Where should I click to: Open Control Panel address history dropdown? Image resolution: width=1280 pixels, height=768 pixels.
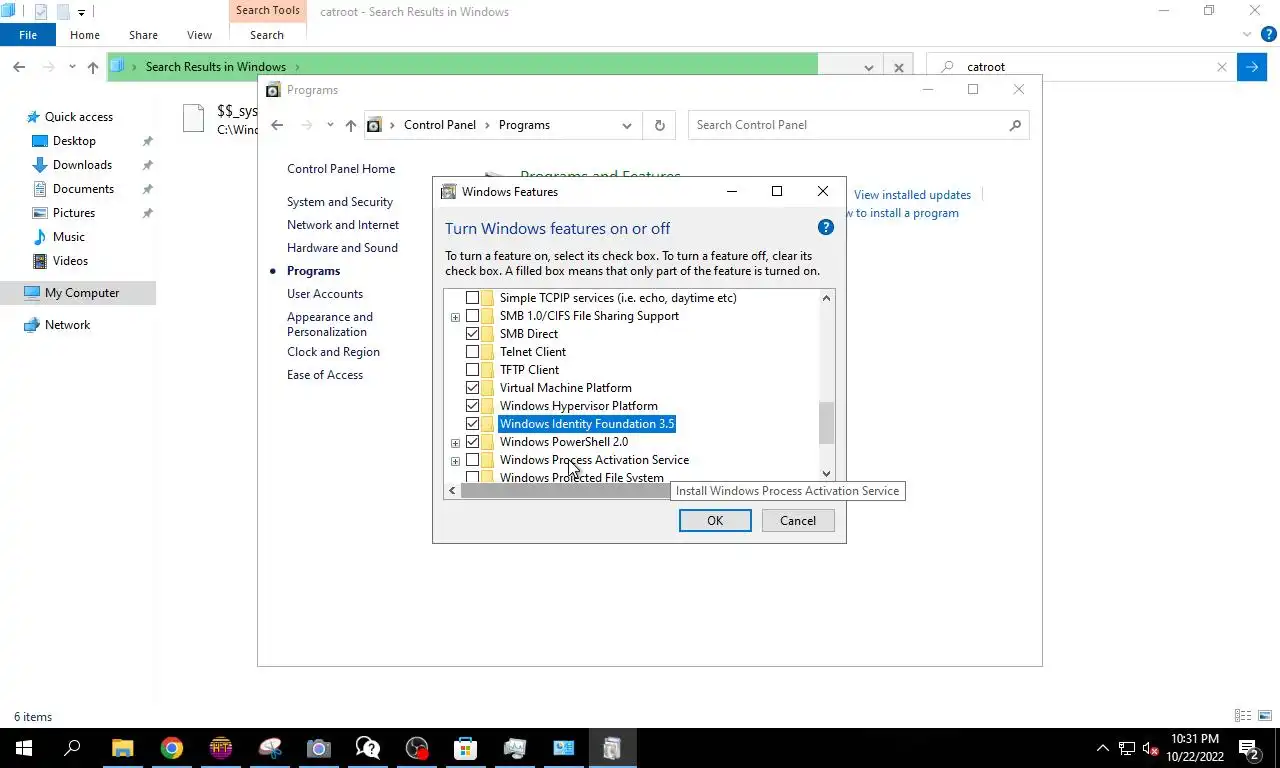(x=627, y=125)
